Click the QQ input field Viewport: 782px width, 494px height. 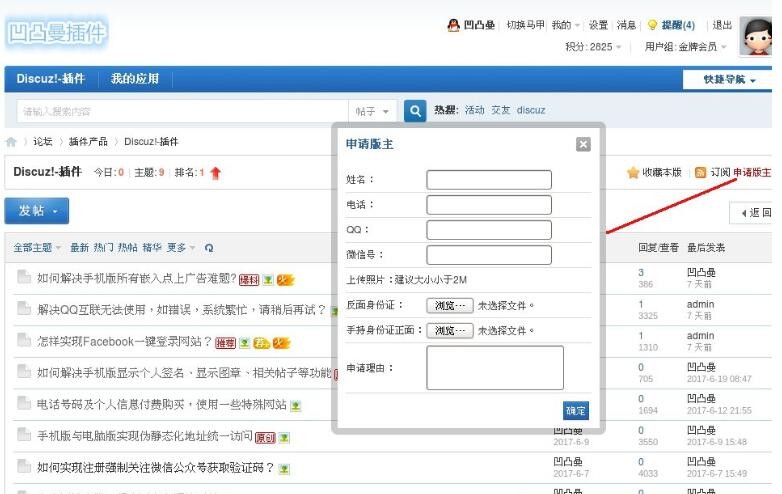point(489,230)
